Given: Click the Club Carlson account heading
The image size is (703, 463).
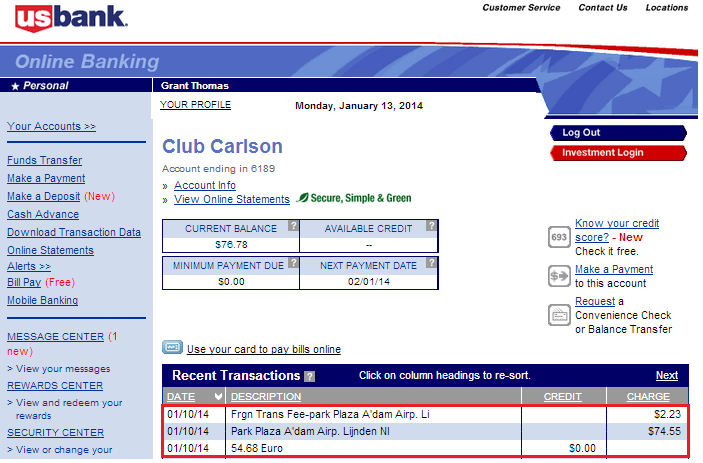Looking at the screenshot, I should [222, 147].
